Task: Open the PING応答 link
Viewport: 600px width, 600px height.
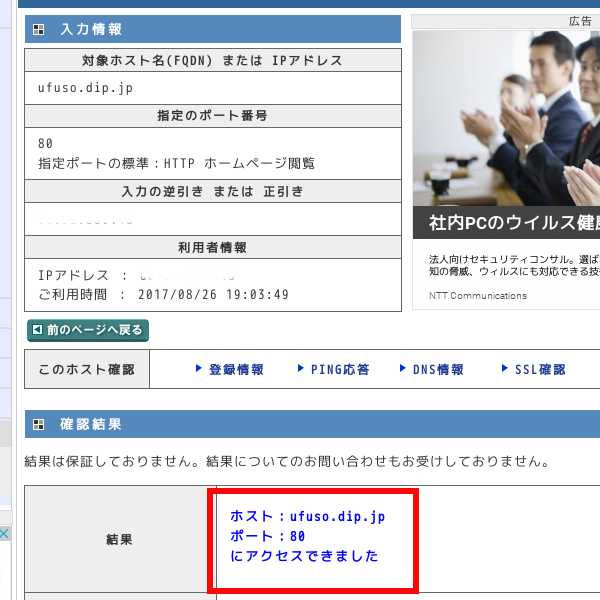Action: [x=340, y=370]
